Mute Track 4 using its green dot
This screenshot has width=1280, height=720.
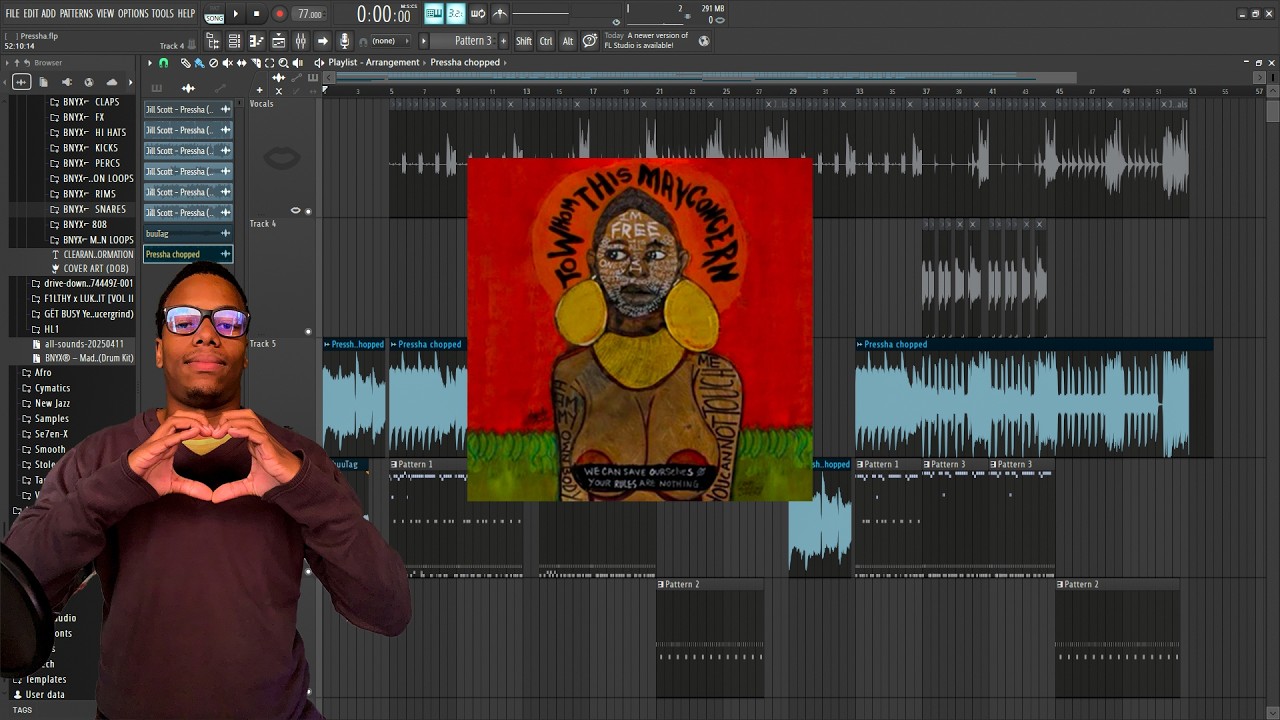tap(308, 332)
